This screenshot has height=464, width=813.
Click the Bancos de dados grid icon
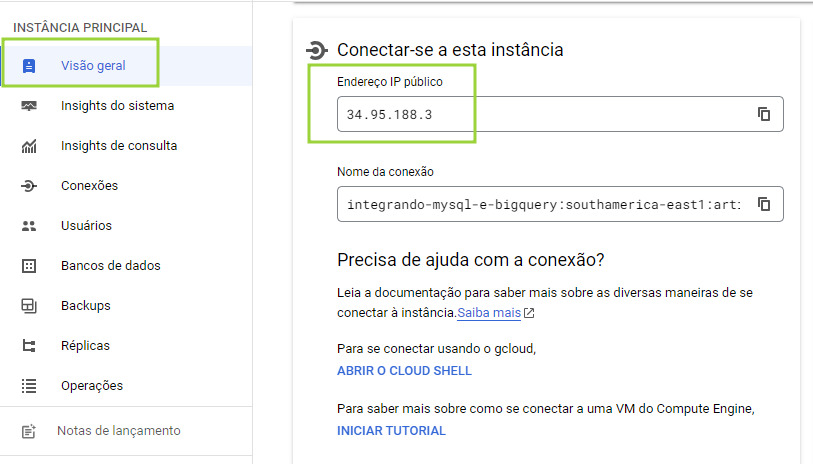click(29, 266)
